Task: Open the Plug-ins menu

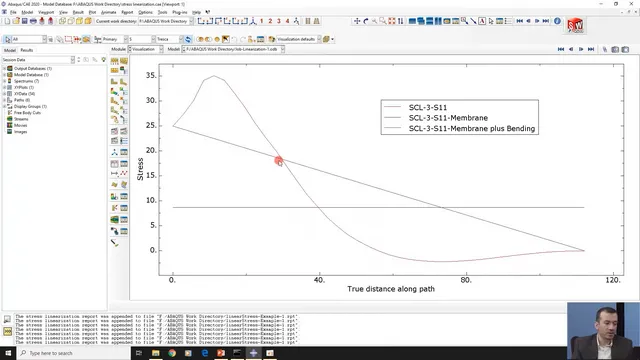Action: click(x=180, y=12)
